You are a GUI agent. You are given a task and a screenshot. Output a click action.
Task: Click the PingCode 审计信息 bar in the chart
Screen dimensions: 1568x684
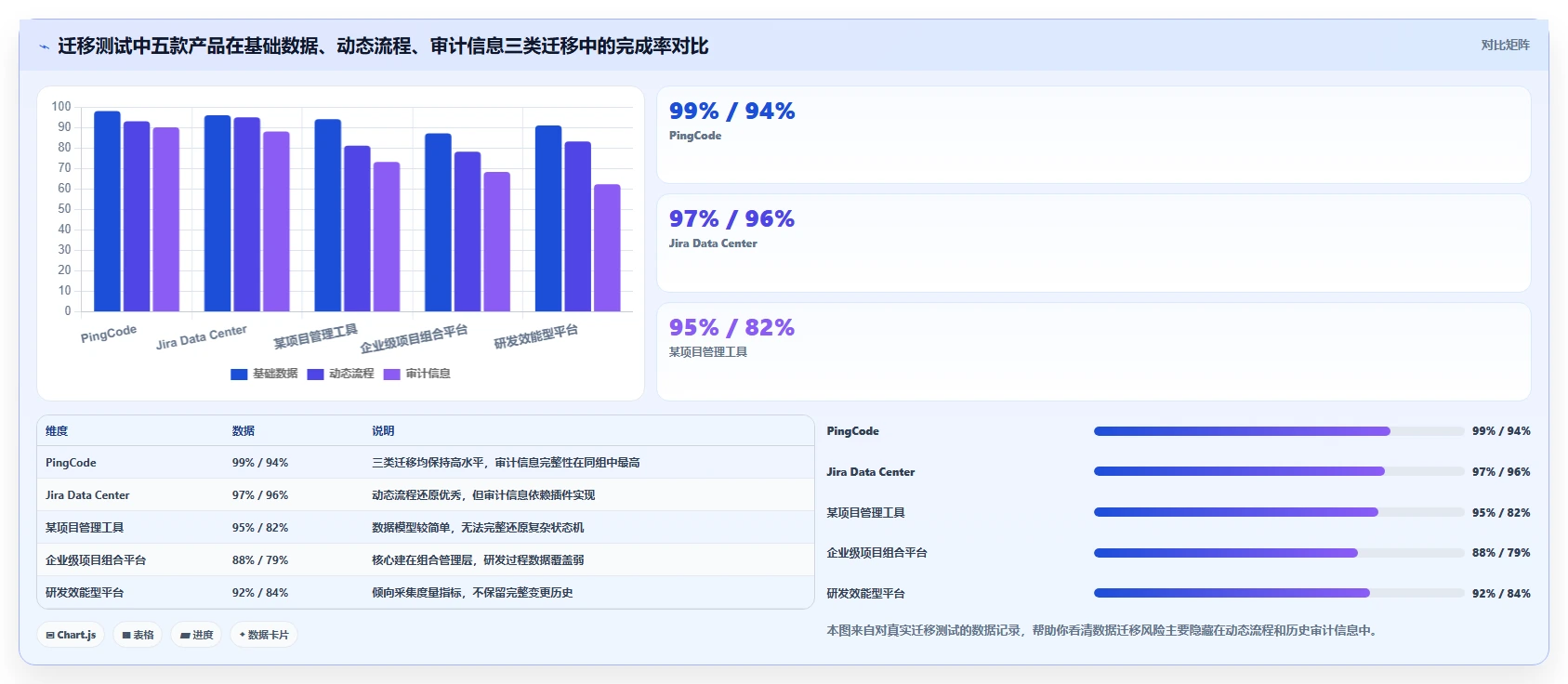pos(166,219)
